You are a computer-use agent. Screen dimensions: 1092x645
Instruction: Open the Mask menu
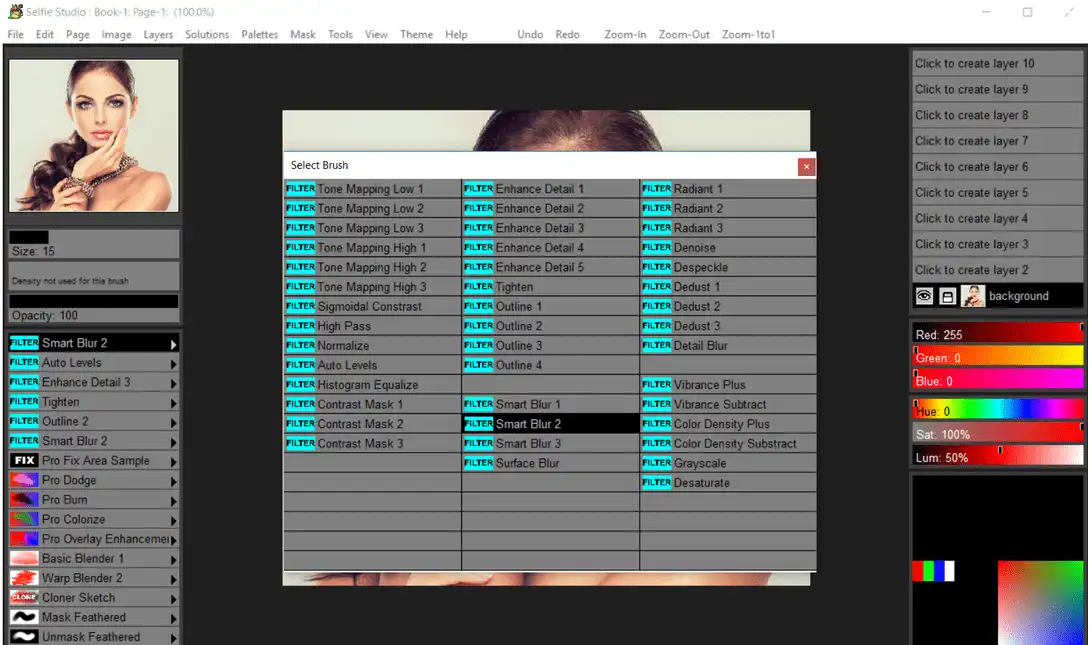click(303, 34)
